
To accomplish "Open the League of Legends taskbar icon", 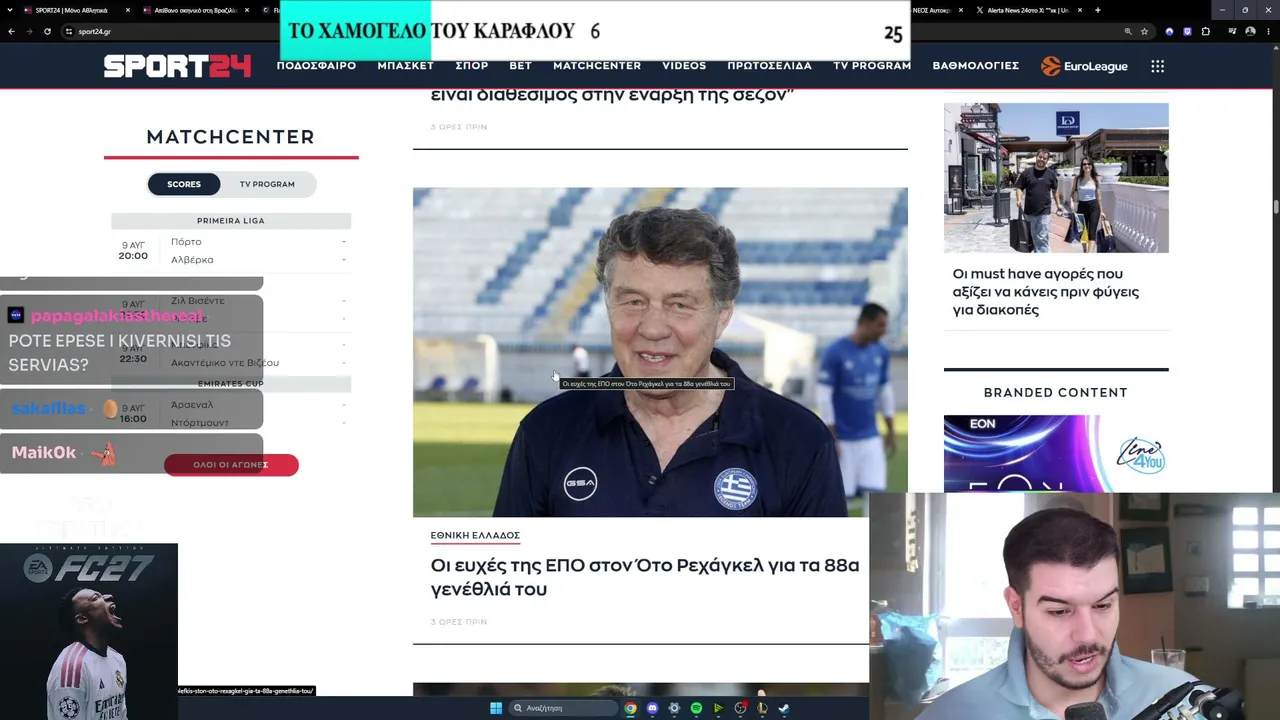I will click(762, 708).
